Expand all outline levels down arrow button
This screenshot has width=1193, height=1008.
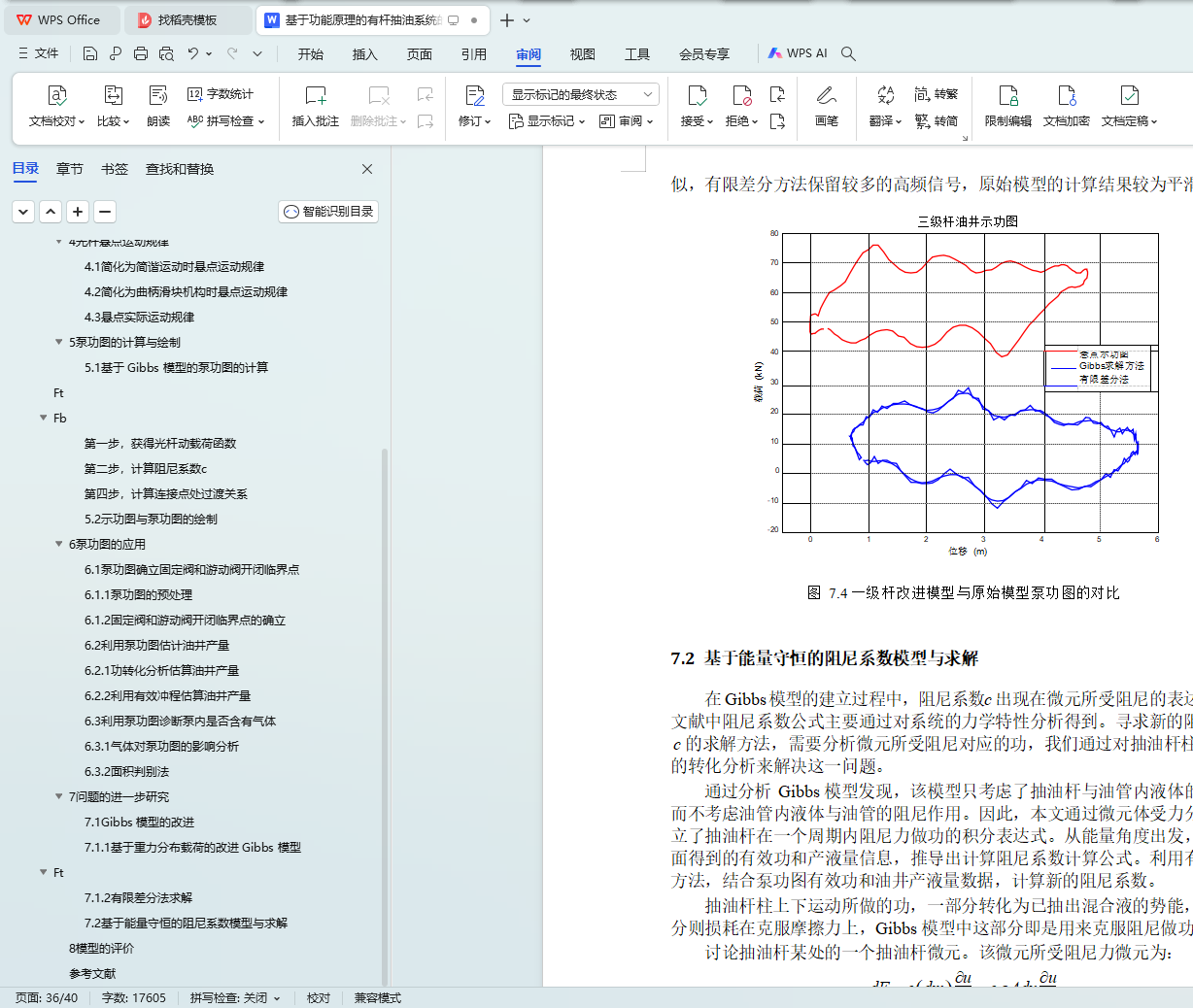coord(24,212)
